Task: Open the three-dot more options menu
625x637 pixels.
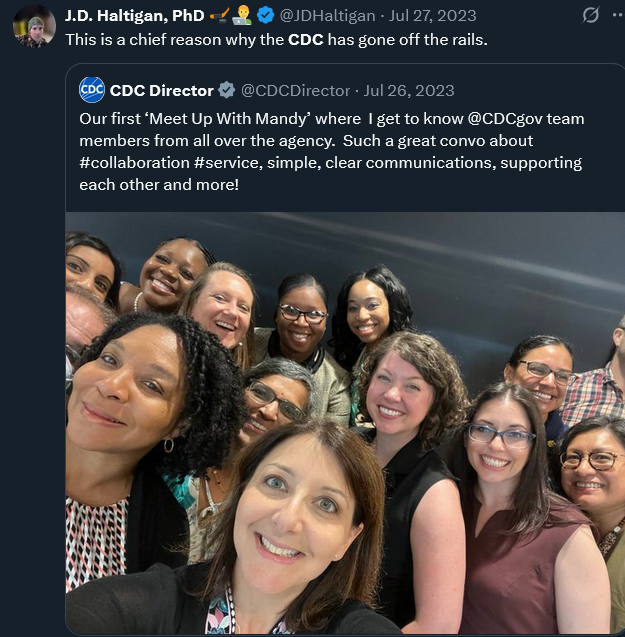Action: pos(618,15)
